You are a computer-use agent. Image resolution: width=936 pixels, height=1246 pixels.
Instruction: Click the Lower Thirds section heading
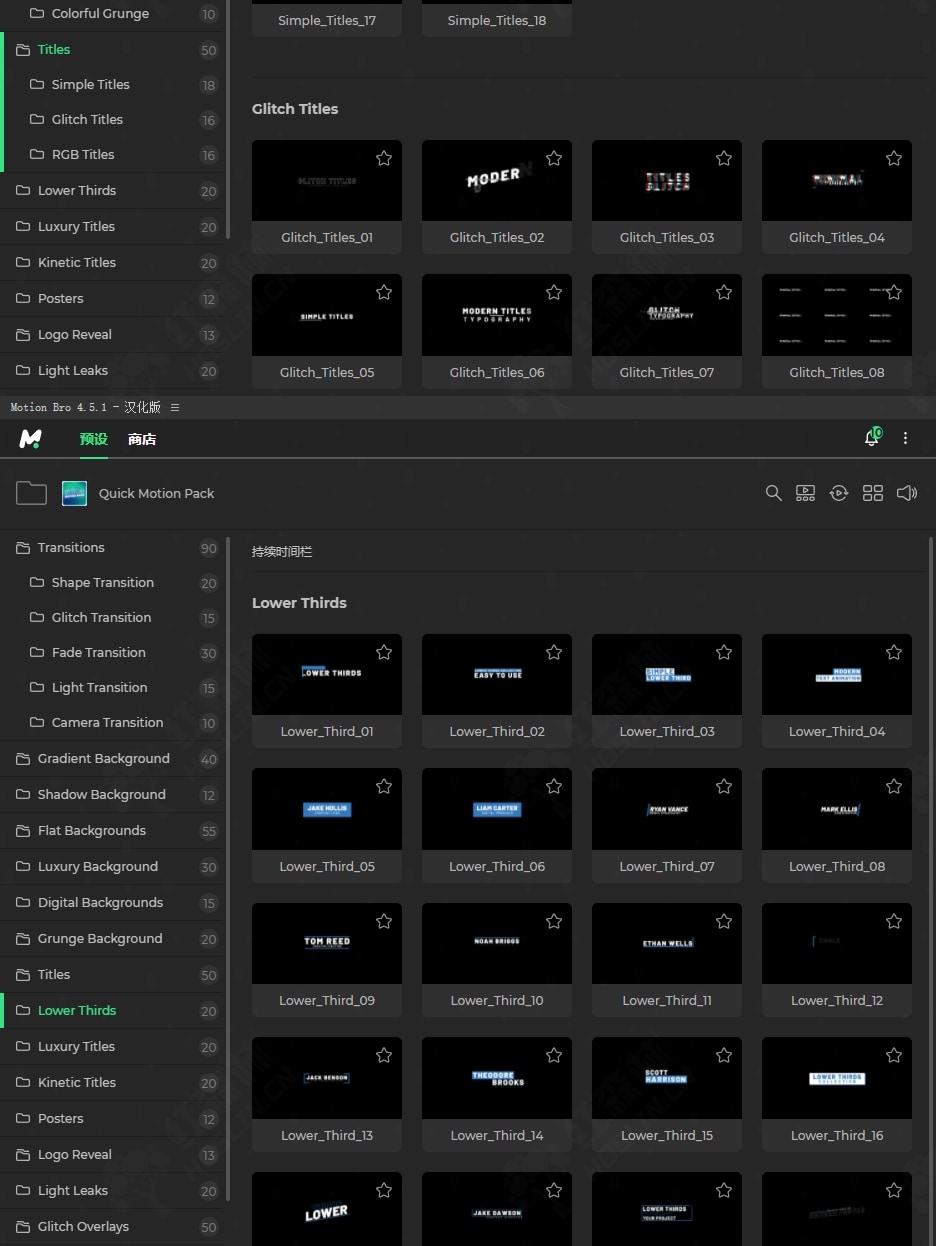click(299, 603)
